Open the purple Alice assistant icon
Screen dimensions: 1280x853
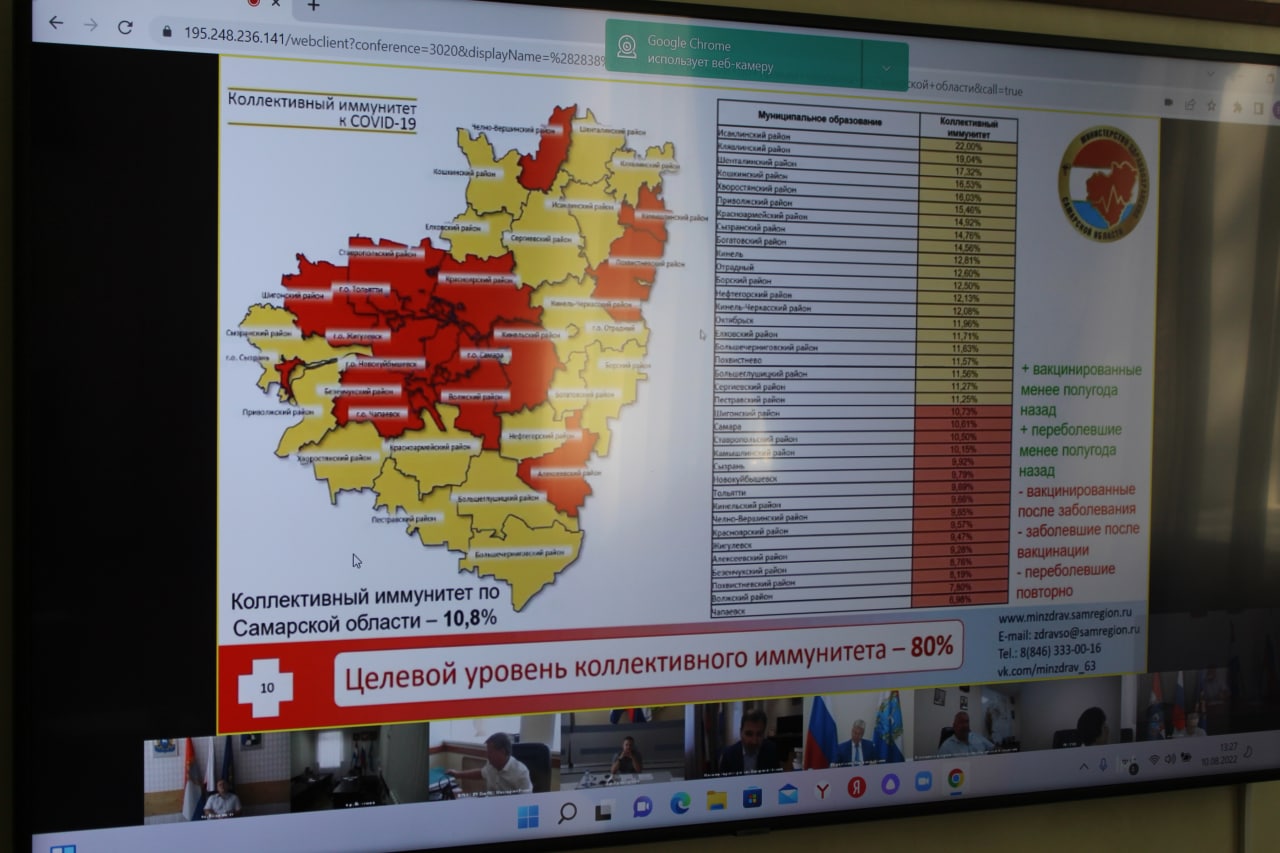coord(890,784)
